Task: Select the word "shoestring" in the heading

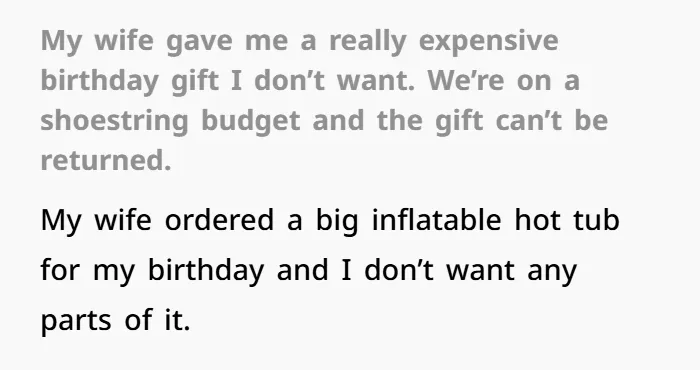Action: (115, 121)
